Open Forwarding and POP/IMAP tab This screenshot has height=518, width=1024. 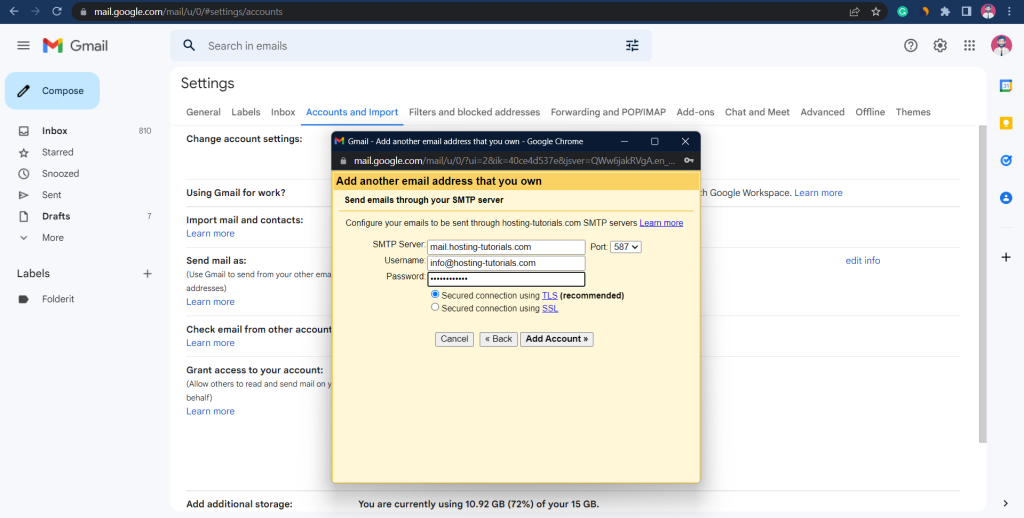pos(608,112)
